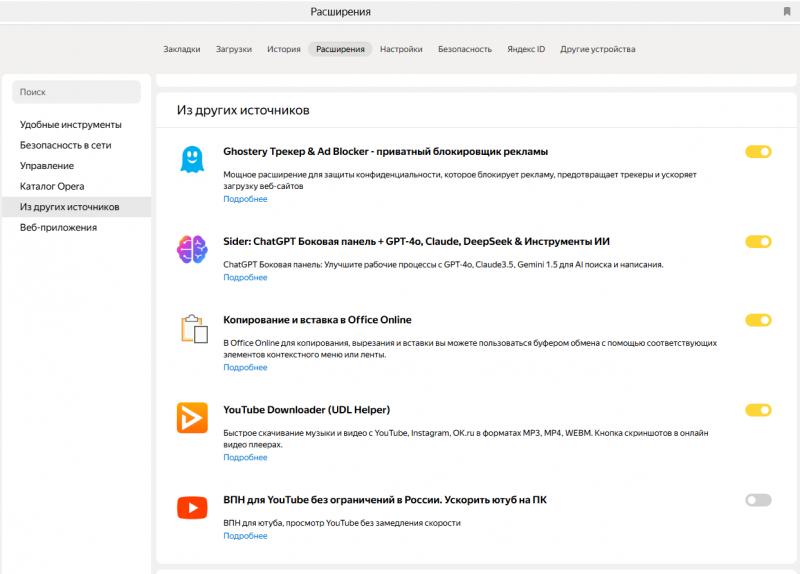Click Подробнее under YouTube Downloader
This screenshot has width=800, height=574.
click(x=245, y=457)
